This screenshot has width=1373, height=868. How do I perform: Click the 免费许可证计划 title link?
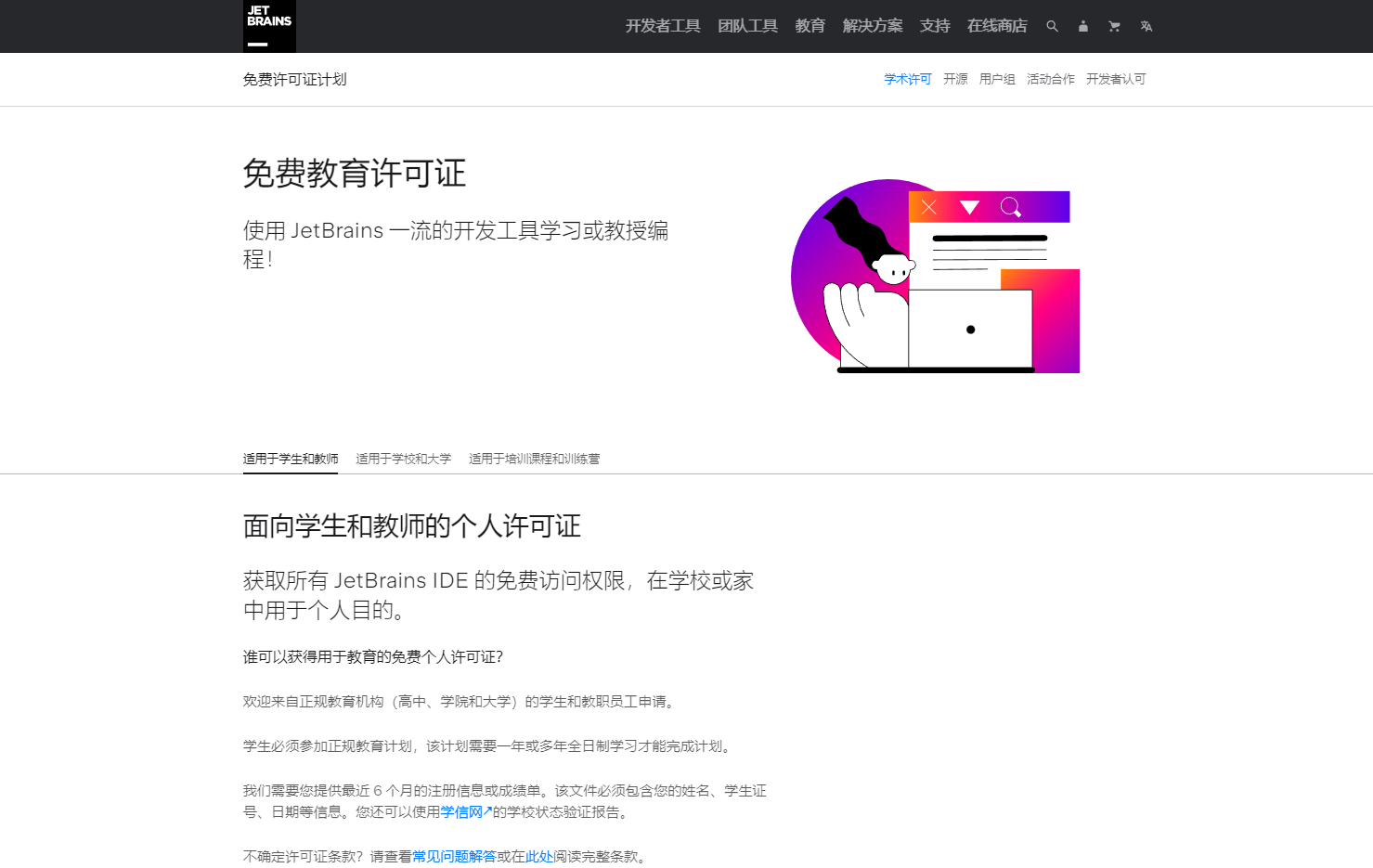point(295,80)
